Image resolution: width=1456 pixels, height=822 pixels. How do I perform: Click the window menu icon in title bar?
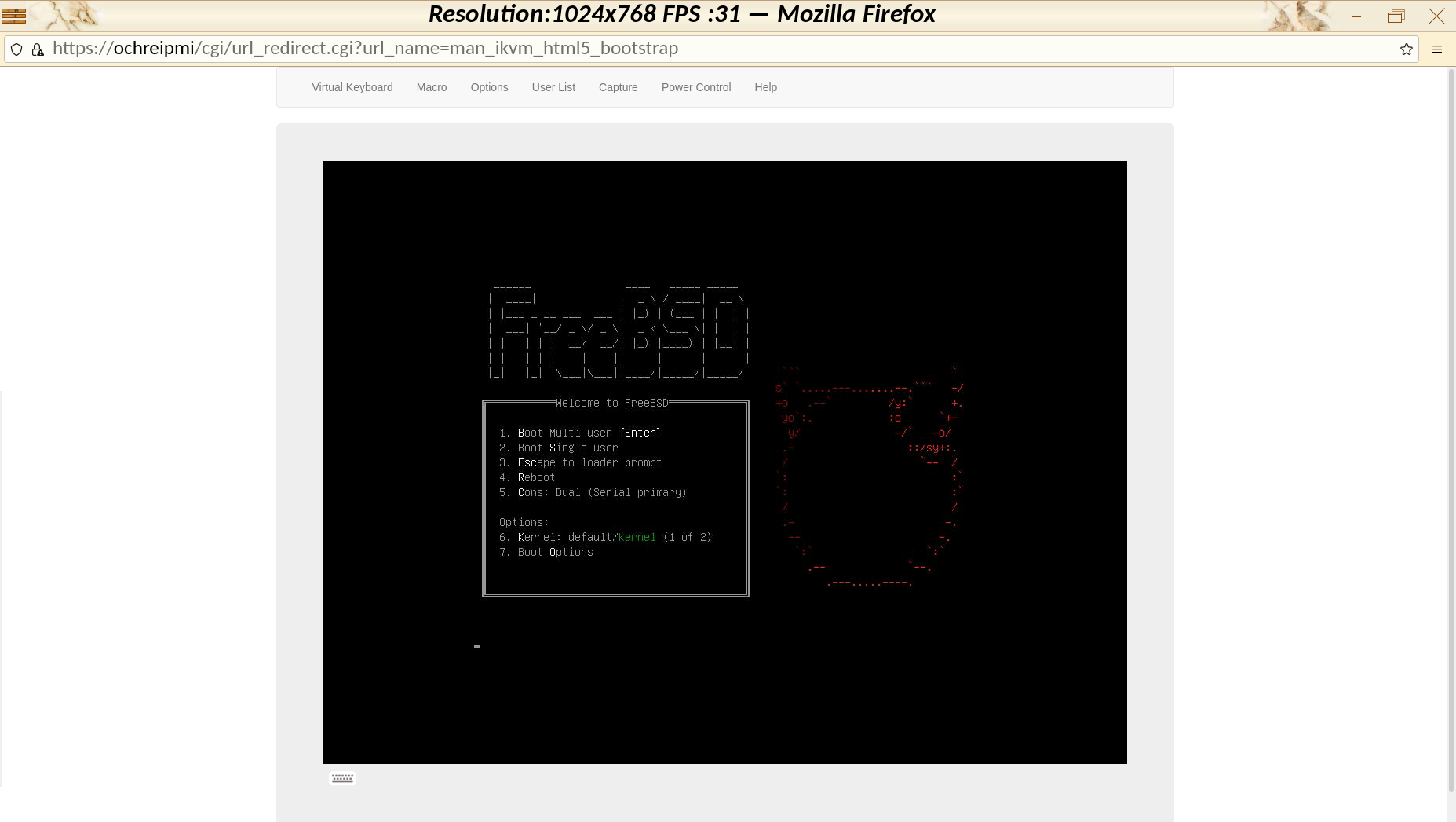pyautogui.click(x=13, y=16)
